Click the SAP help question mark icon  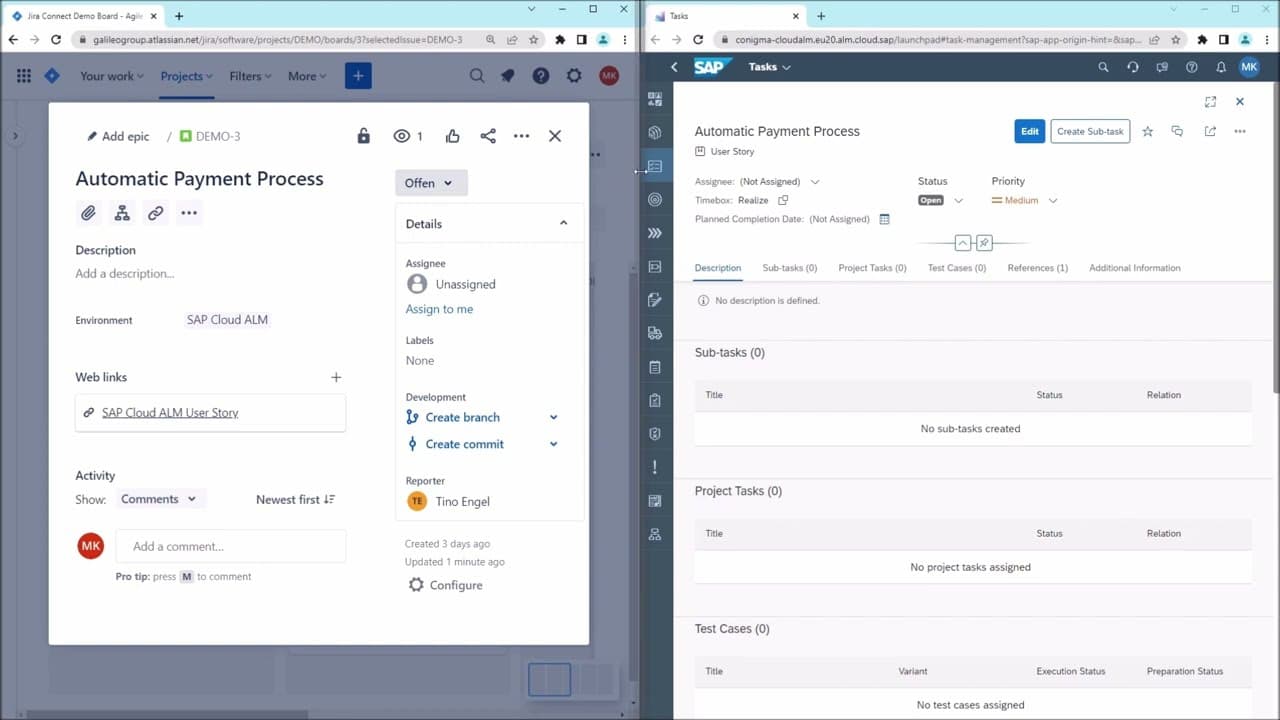[1191, 67]
